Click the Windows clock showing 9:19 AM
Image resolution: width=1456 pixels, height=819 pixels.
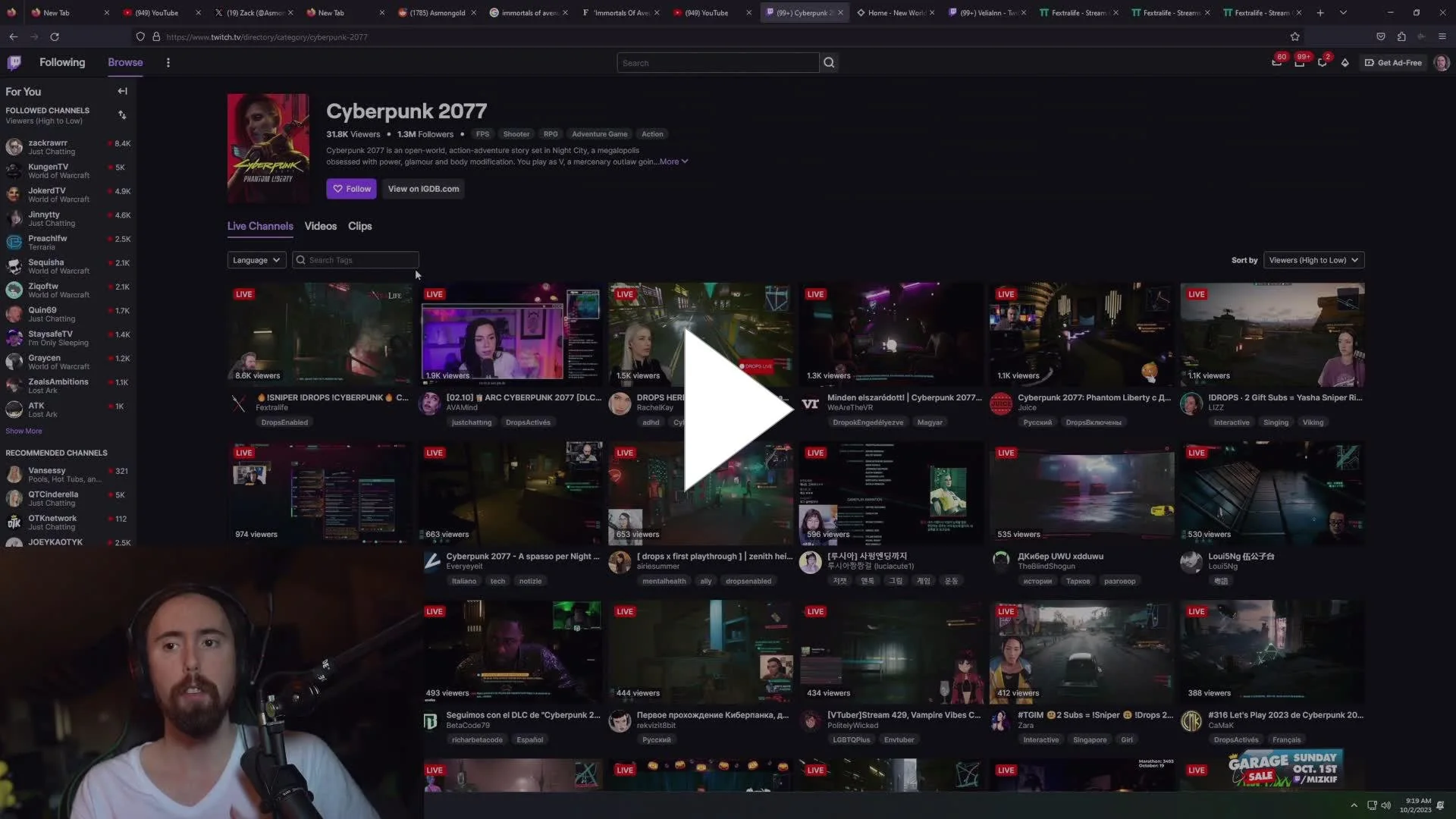tap(1415, 805)
